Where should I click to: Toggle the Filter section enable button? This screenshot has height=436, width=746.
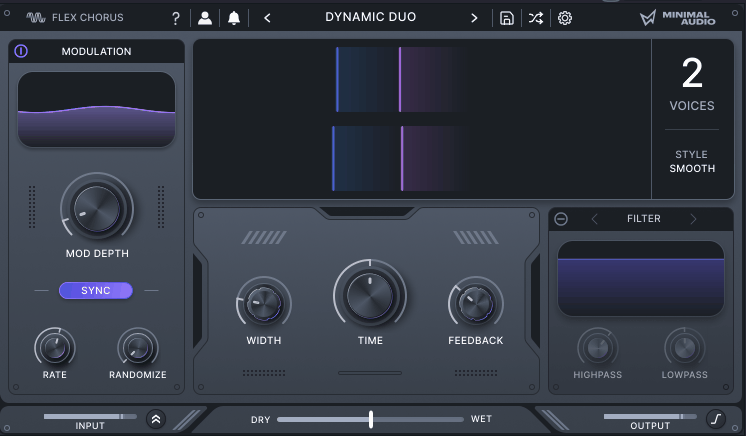tap(561, 219)
